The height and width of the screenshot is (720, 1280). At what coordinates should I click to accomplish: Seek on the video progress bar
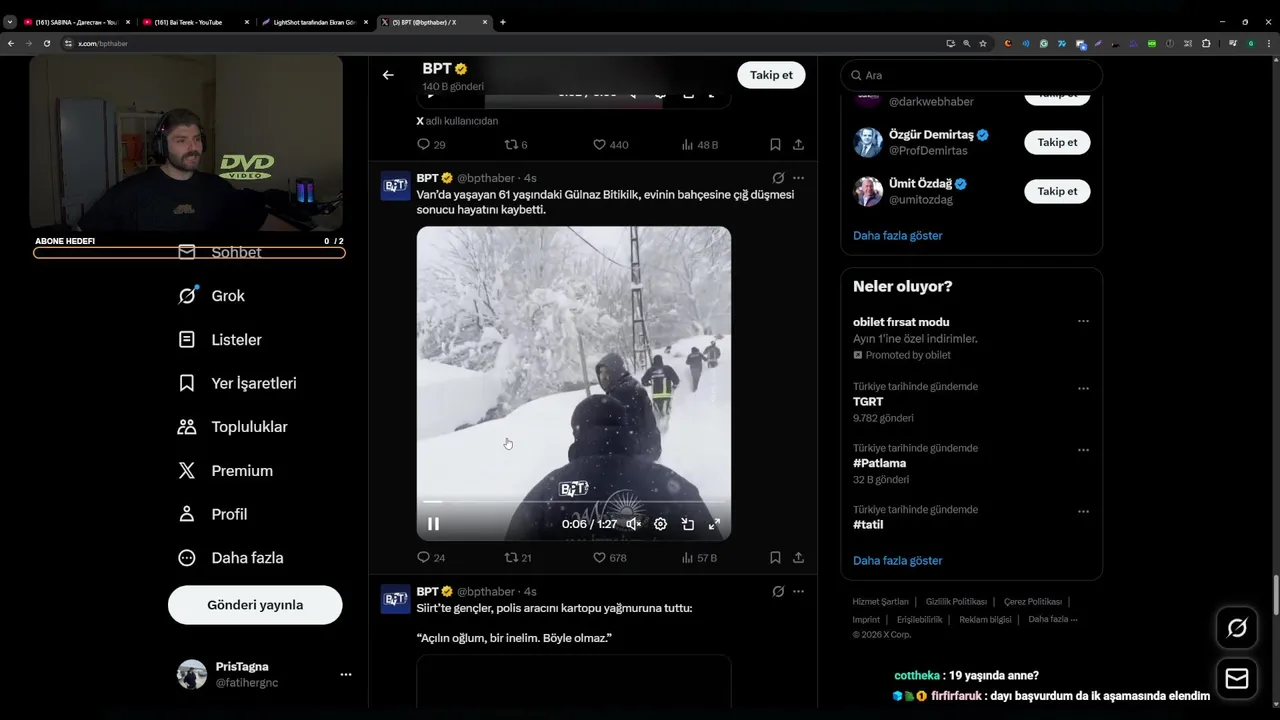point(574,501)
